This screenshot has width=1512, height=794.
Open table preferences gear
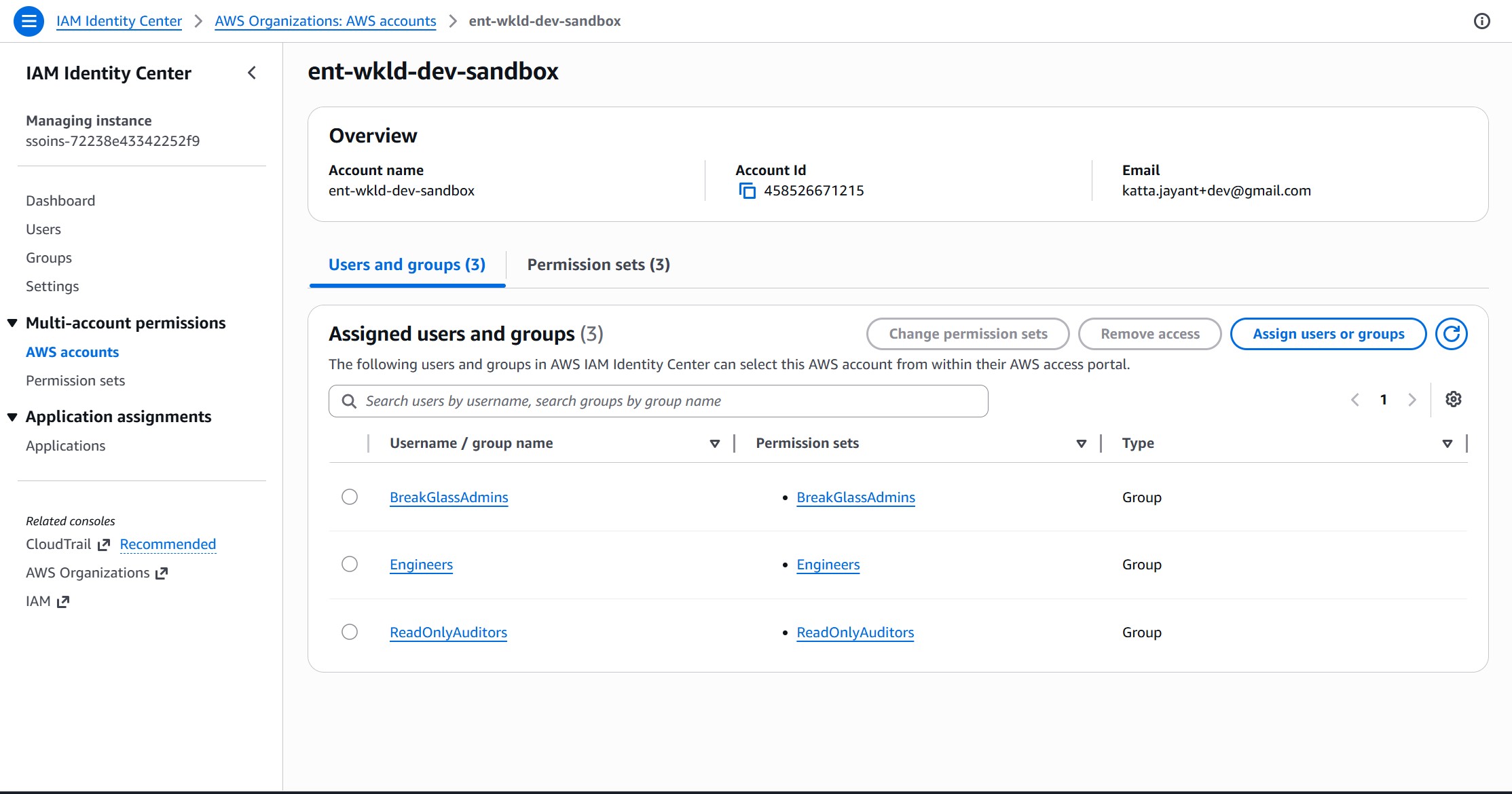(x=1454, y=399)
